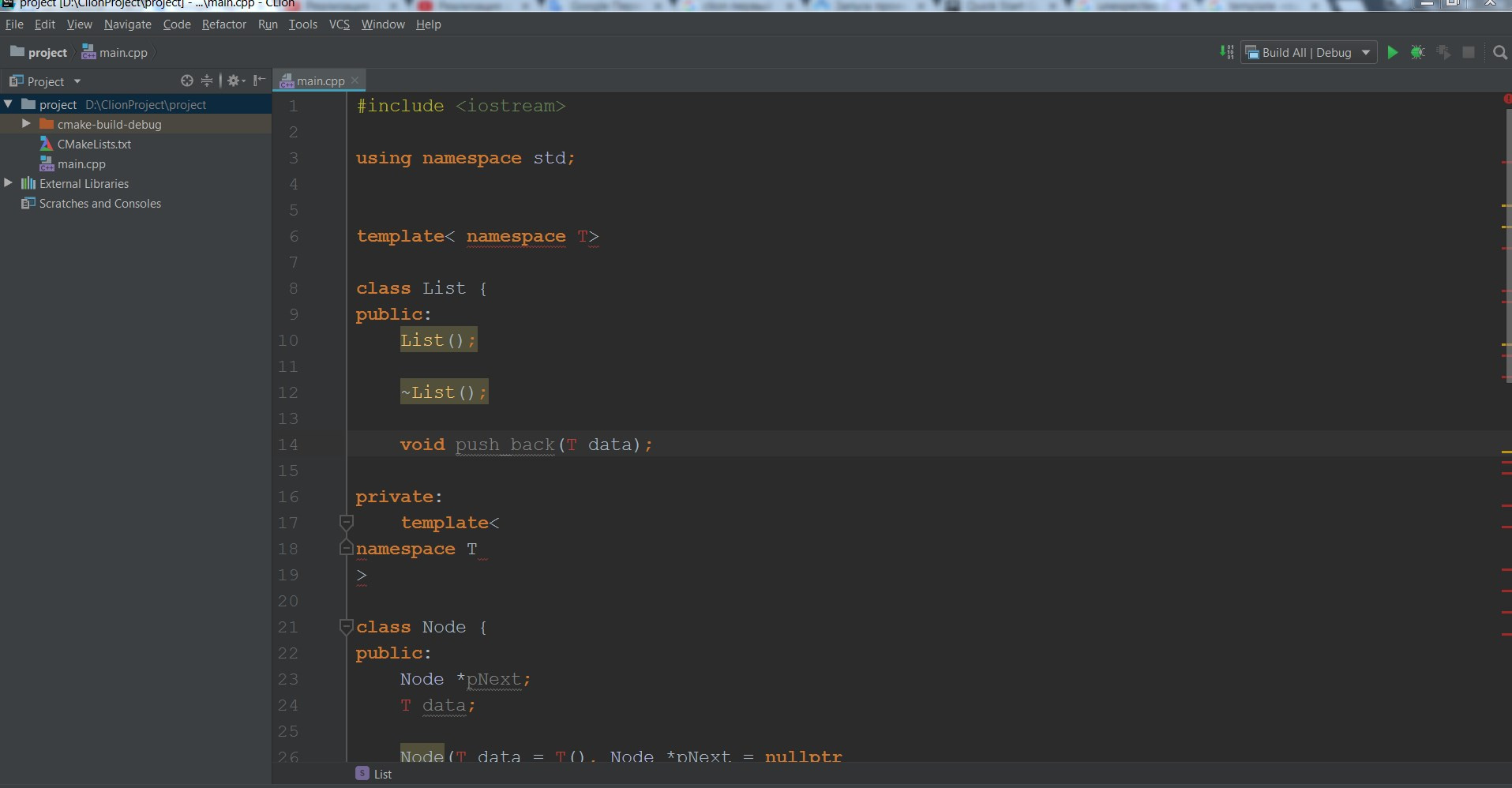Select the main.cpp editor tab
The width and height of the screenshot is (1512, 788).
pyautogui.click(x=321, y=81)
